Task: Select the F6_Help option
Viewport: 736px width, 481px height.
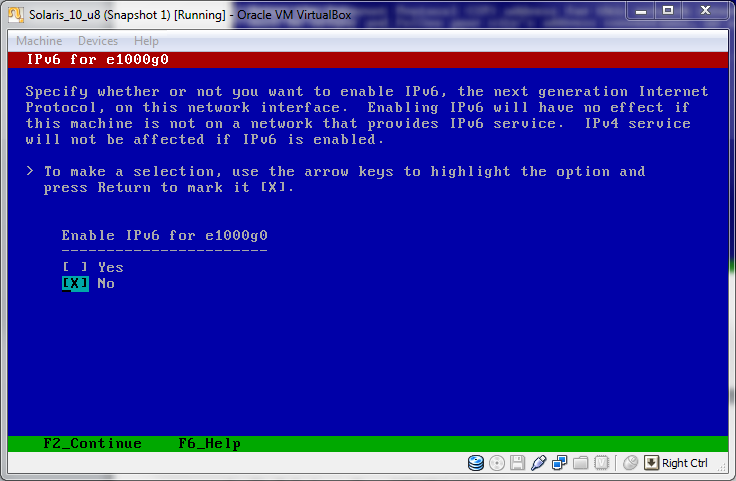Action: 209,443
